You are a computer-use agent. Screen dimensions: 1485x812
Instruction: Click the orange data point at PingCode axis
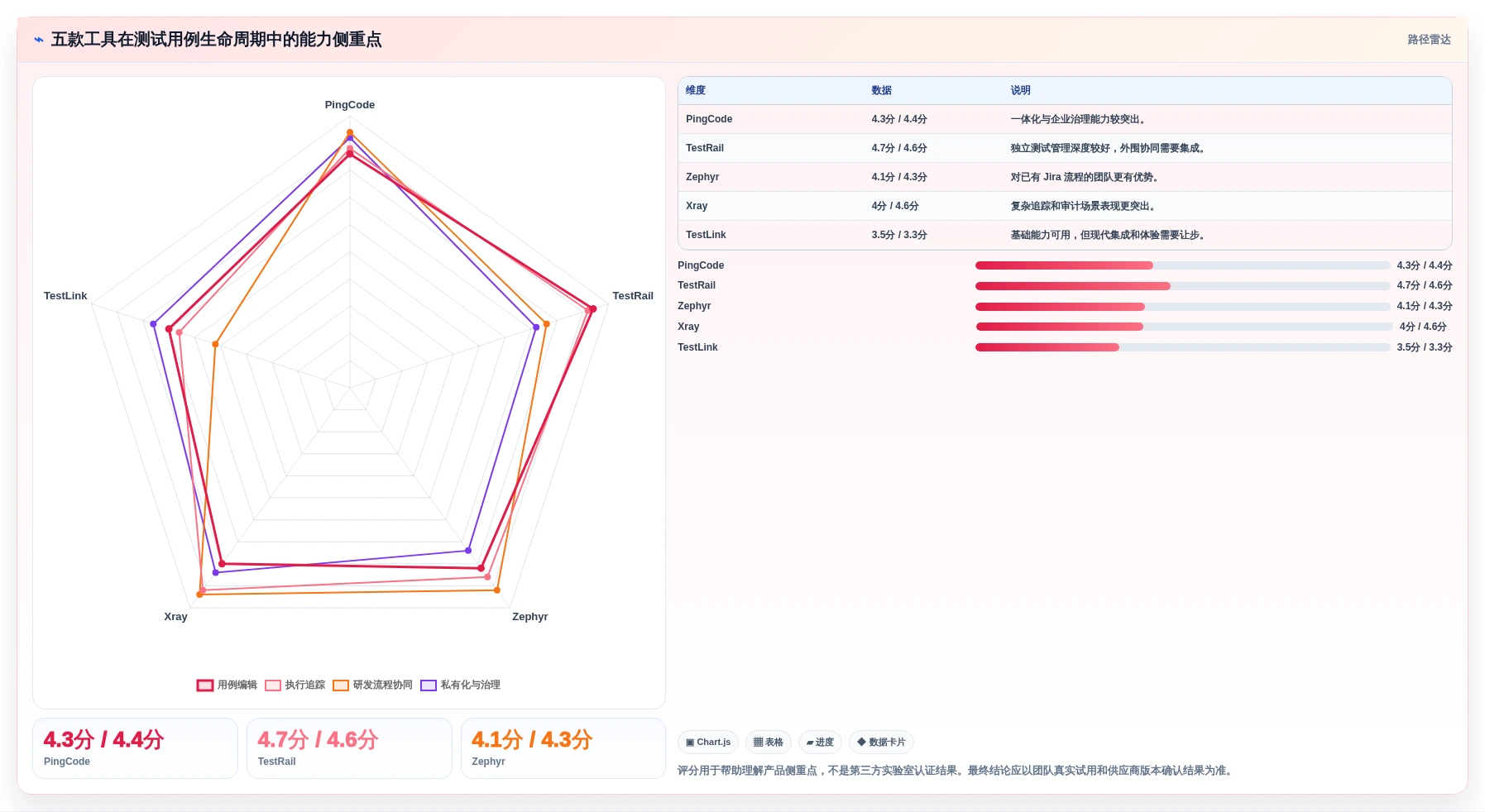click(350, 132)
